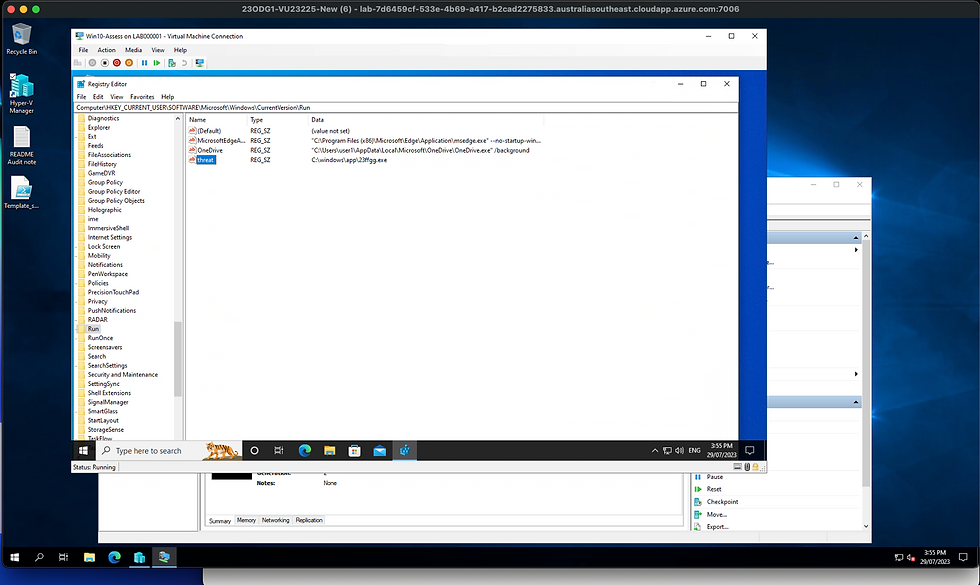The height and width of the screenshot is (585, 980).
Task: Click Export... action in Hyper-V Actions pane
Action: [x=717, y=527]
